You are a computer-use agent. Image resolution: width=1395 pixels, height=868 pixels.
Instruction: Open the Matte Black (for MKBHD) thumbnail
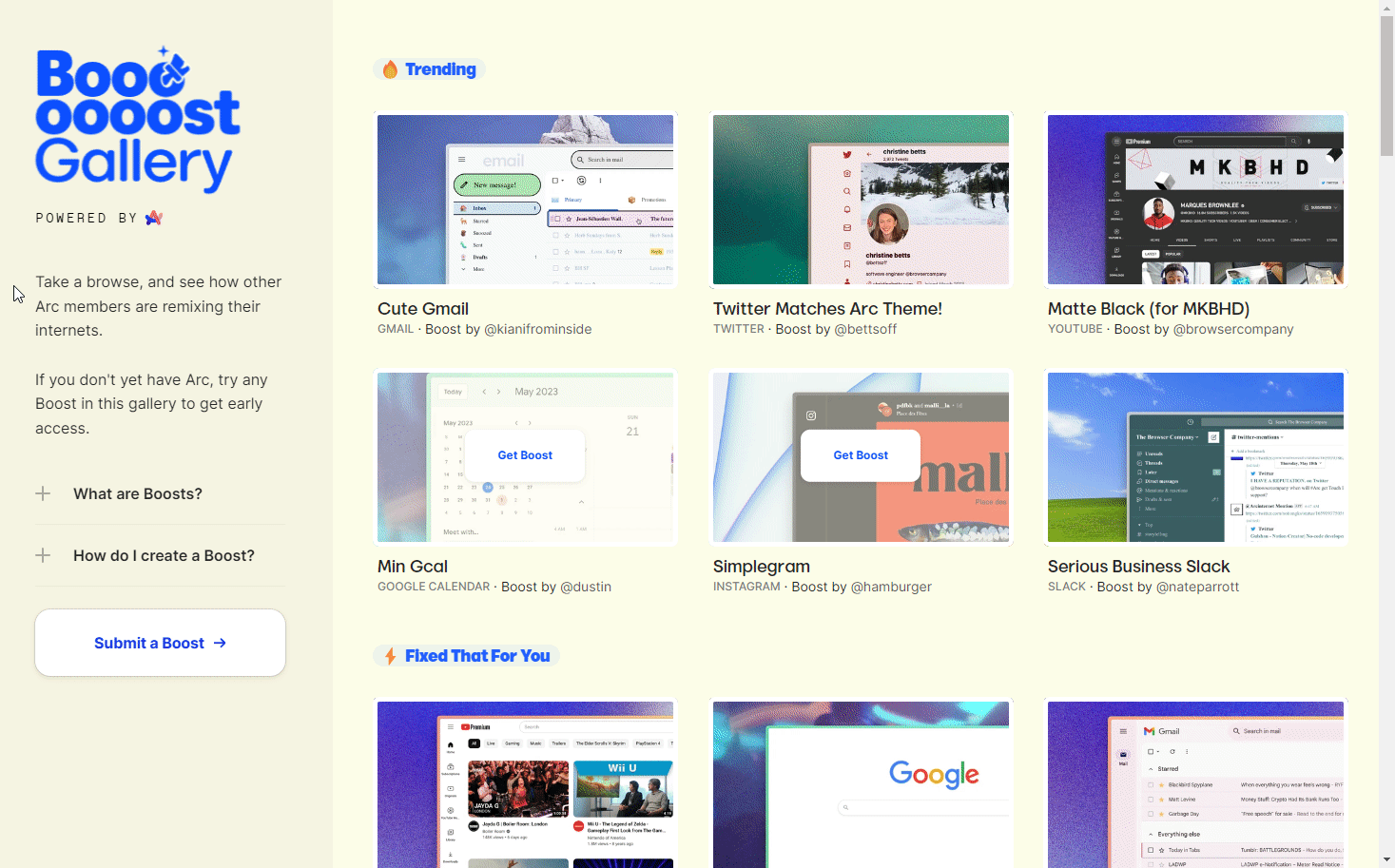(x=1195, y=200)
